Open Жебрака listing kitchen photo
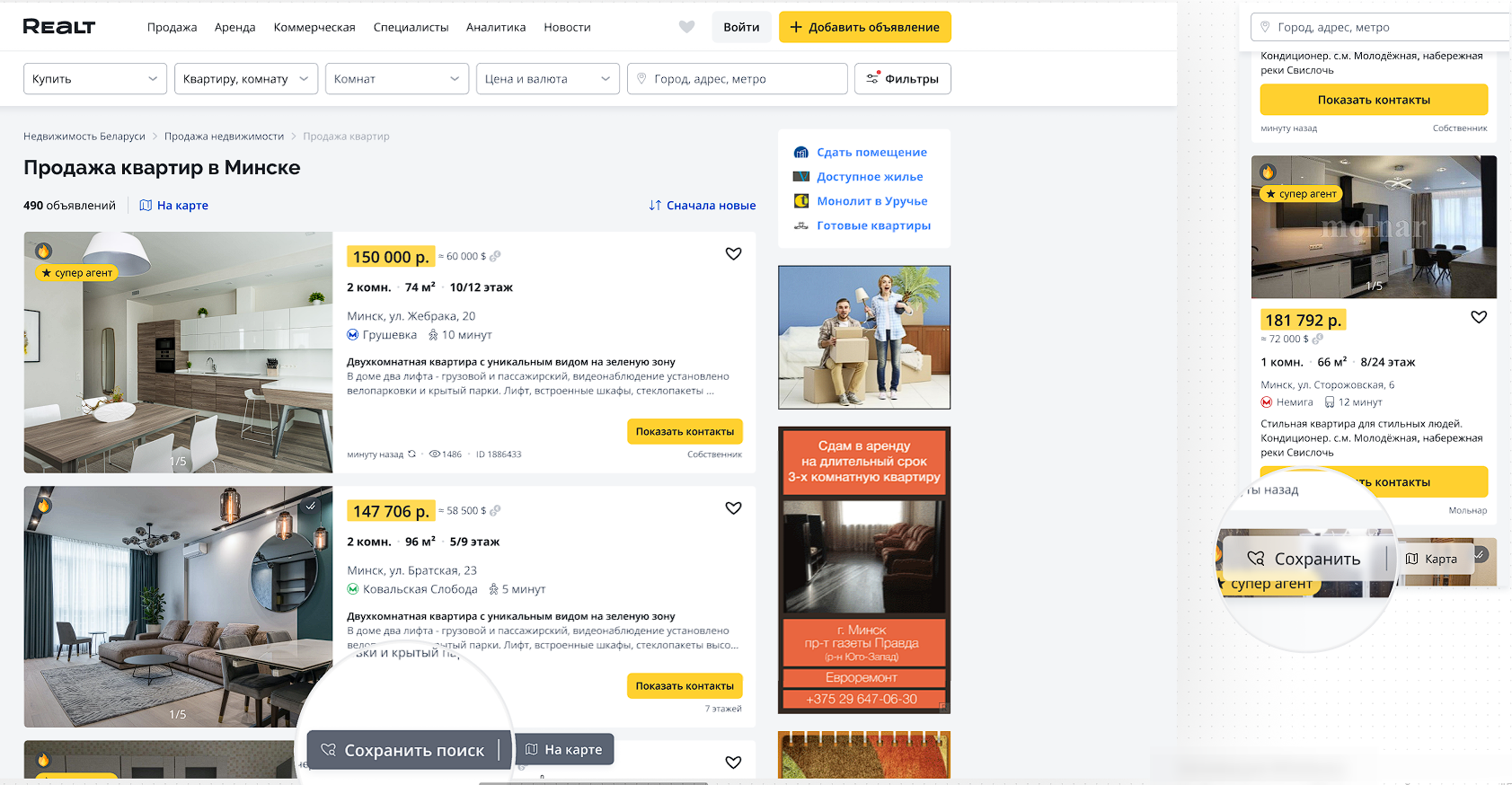Viewport: 1512px width, 785px height. 178,352
